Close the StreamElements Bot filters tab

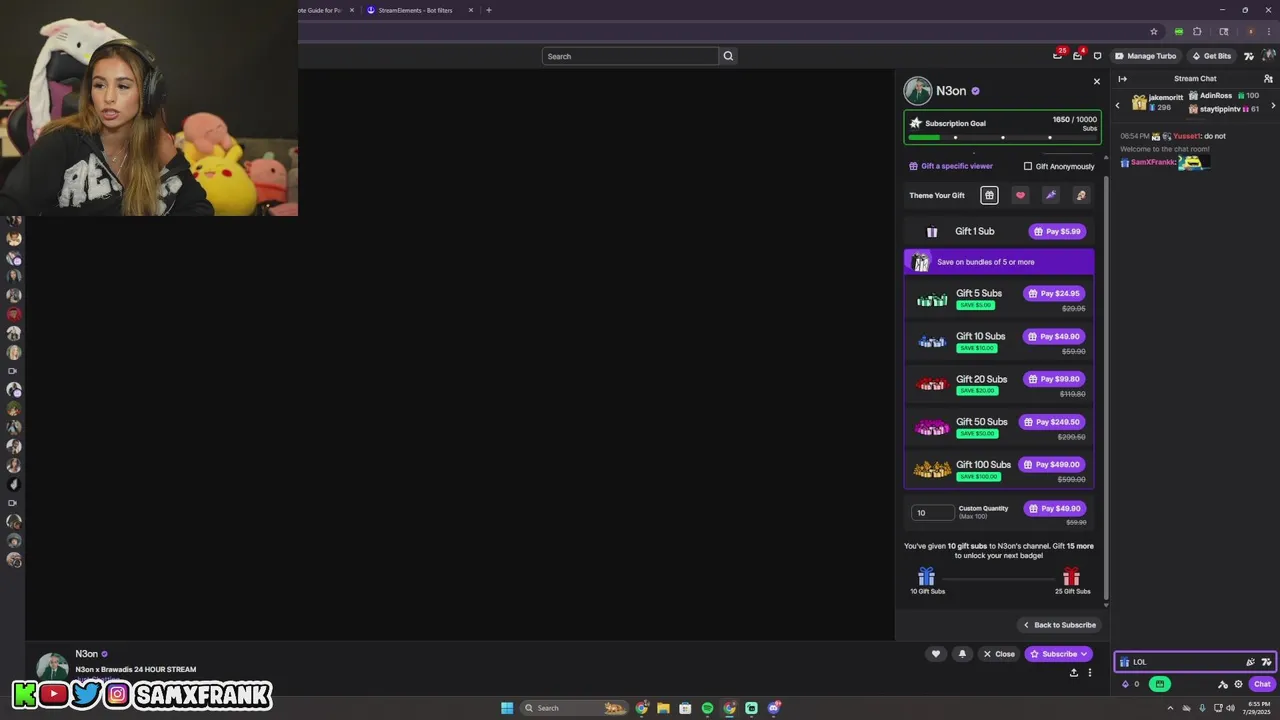tap(471, 10)
